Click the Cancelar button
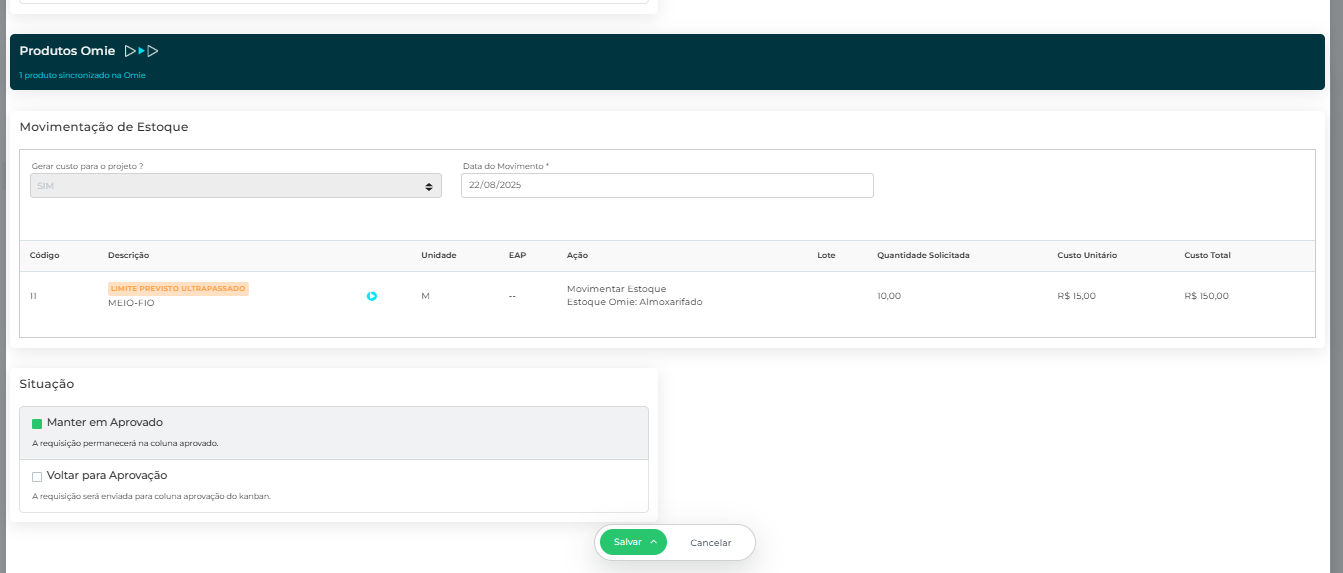Screen dimensions: 1343x573 [x=710, y=543]
